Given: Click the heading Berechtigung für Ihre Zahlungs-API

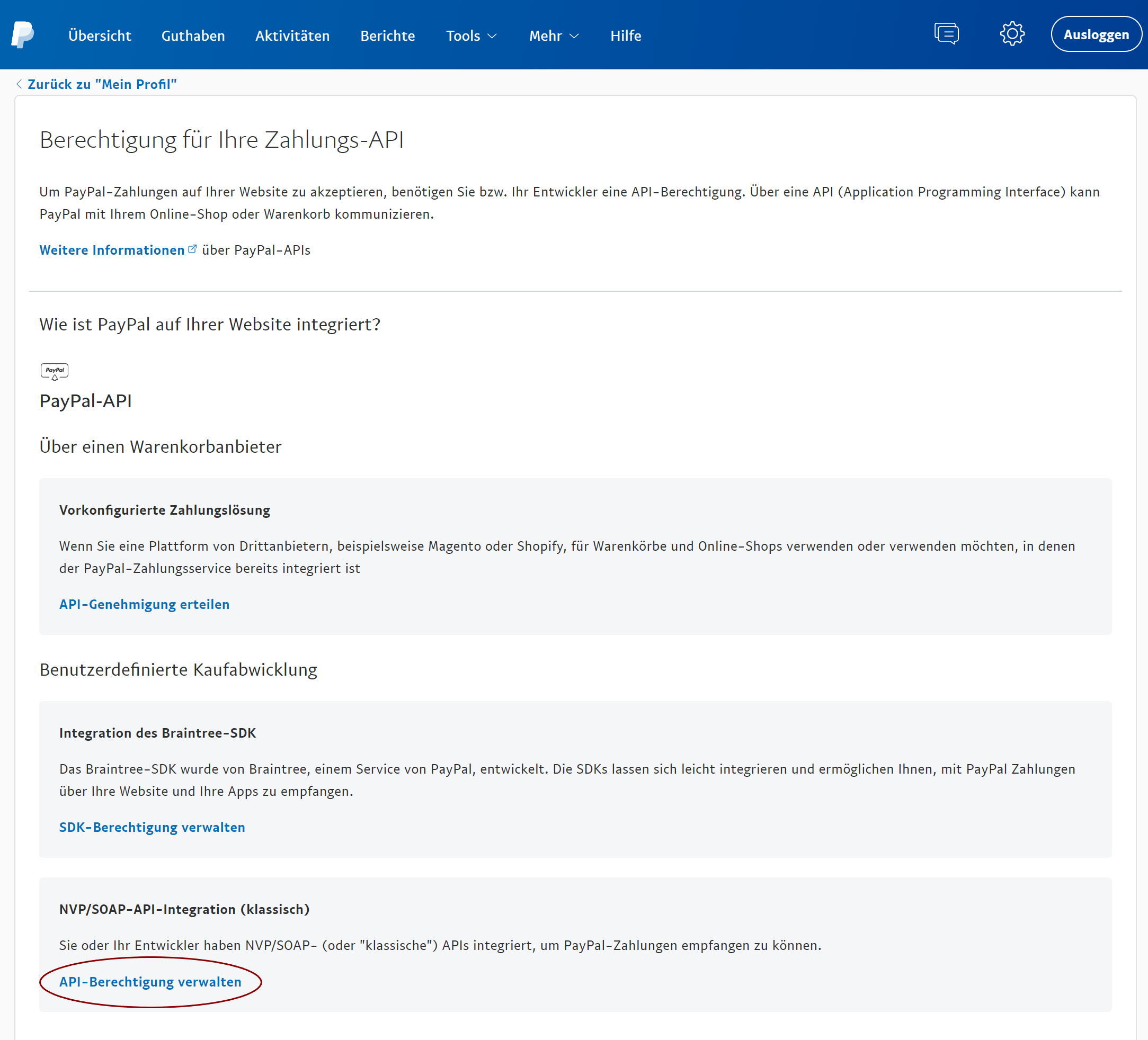Looking at the screenshot, I should 221,140.
